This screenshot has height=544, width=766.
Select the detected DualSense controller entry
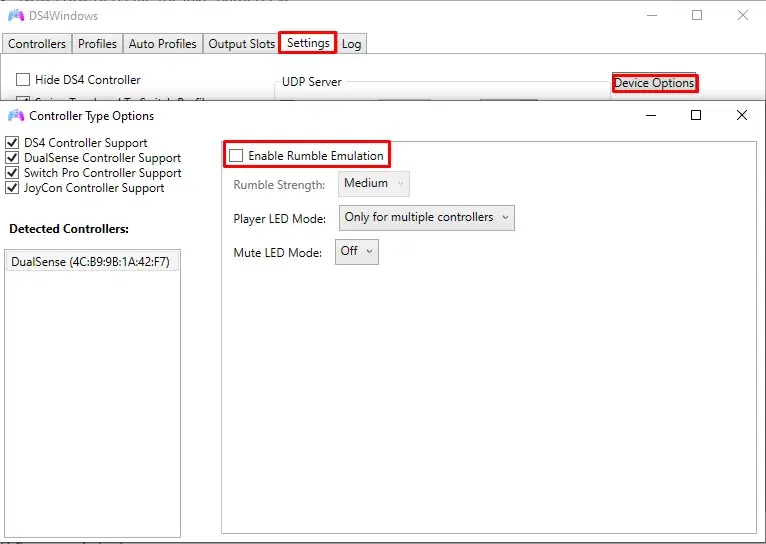click(x=92, y=262)
